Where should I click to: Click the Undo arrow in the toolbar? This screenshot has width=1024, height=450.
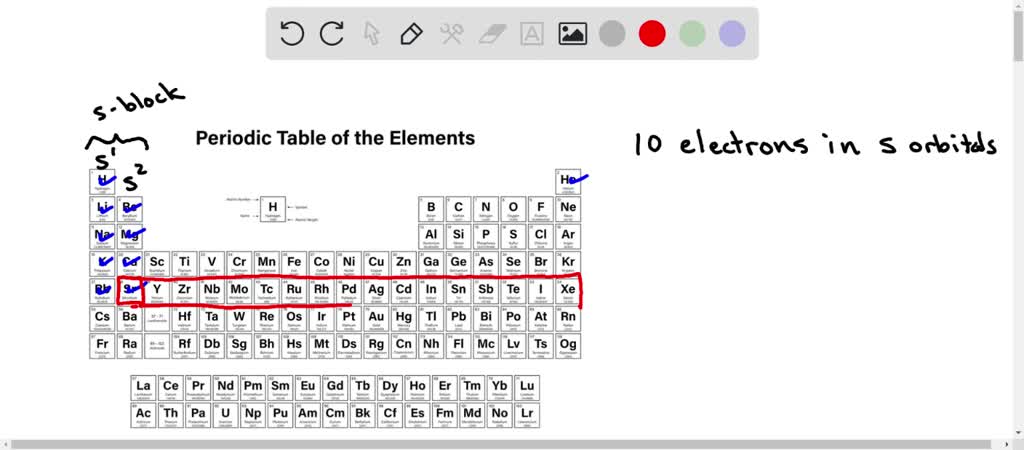pos(292,34)
